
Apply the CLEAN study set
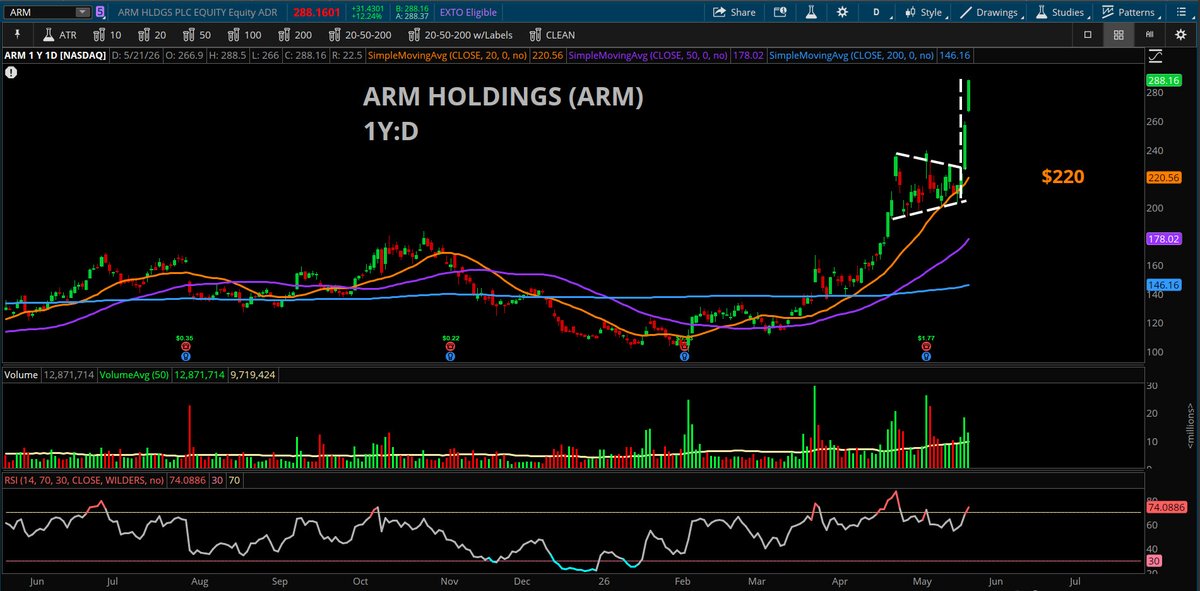551,34
